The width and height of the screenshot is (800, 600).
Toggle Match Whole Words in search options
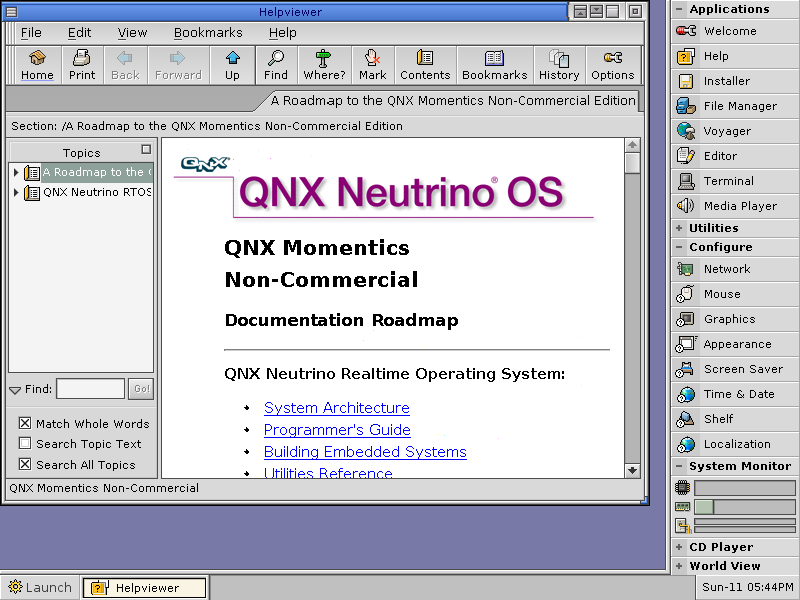[x=25, y=423]
